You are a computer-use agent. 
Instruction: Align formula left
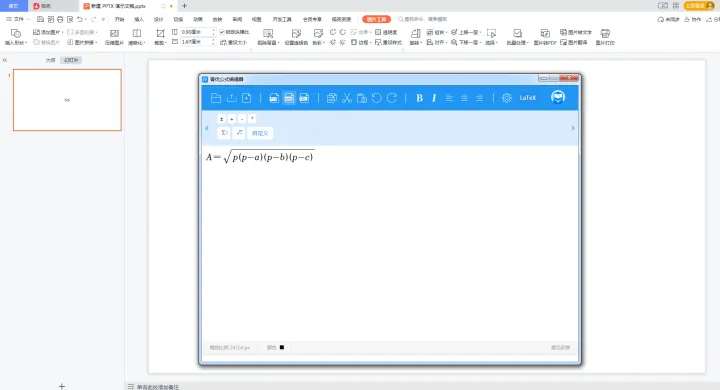pyautogui.click(x=449, y=98)
